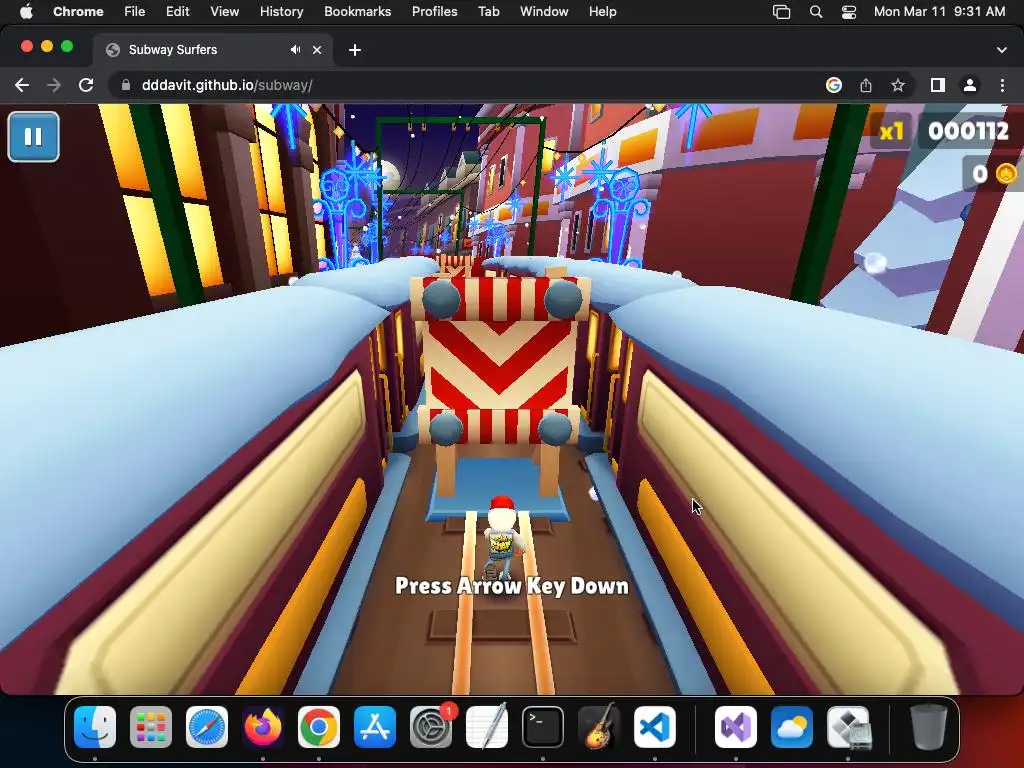Open the App Store from the Dock

pyautogui.click(x=375, y=727)
